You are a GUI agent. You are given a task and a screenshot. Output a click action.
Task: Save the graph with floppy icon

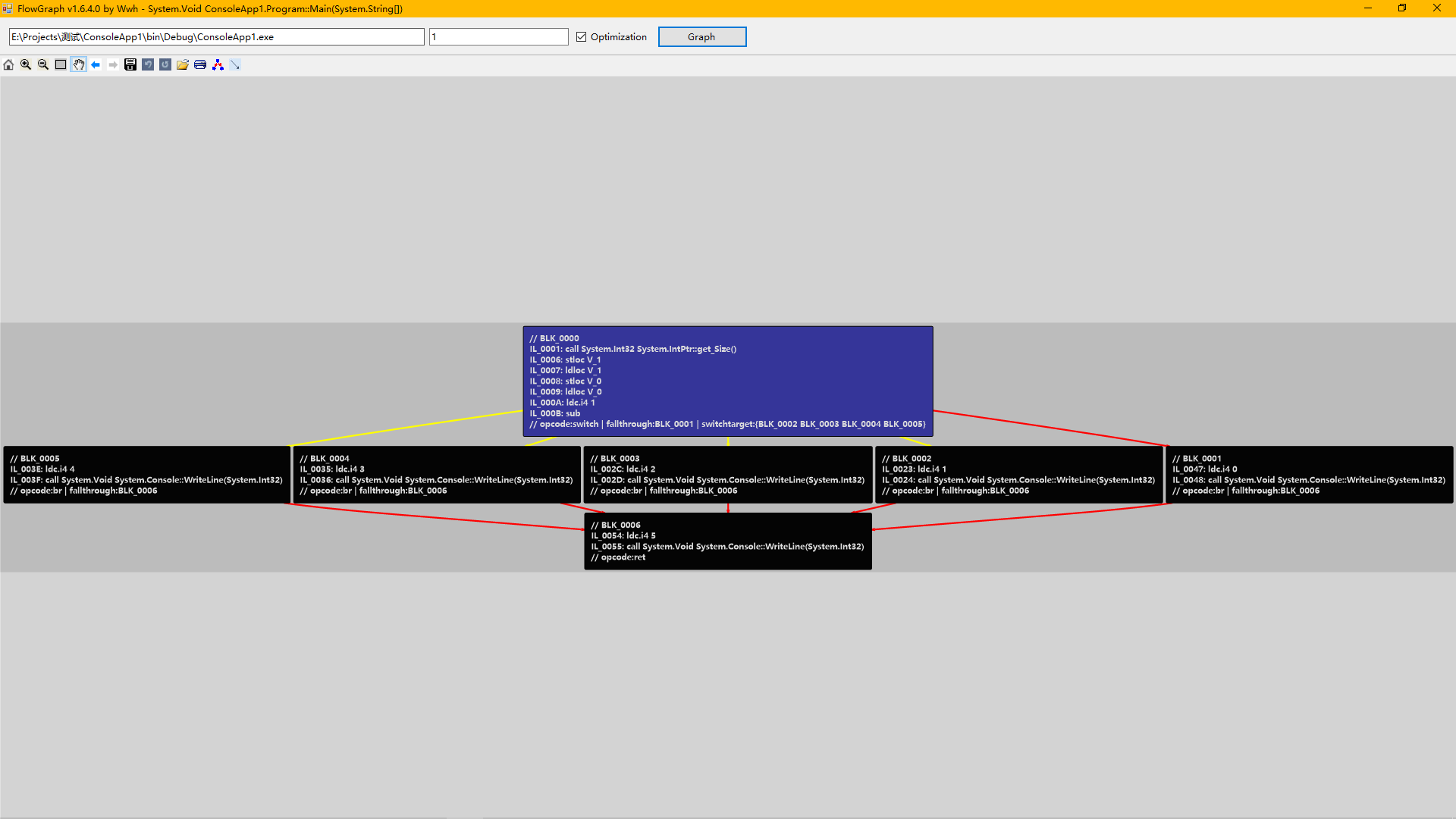tap(130, 65)
